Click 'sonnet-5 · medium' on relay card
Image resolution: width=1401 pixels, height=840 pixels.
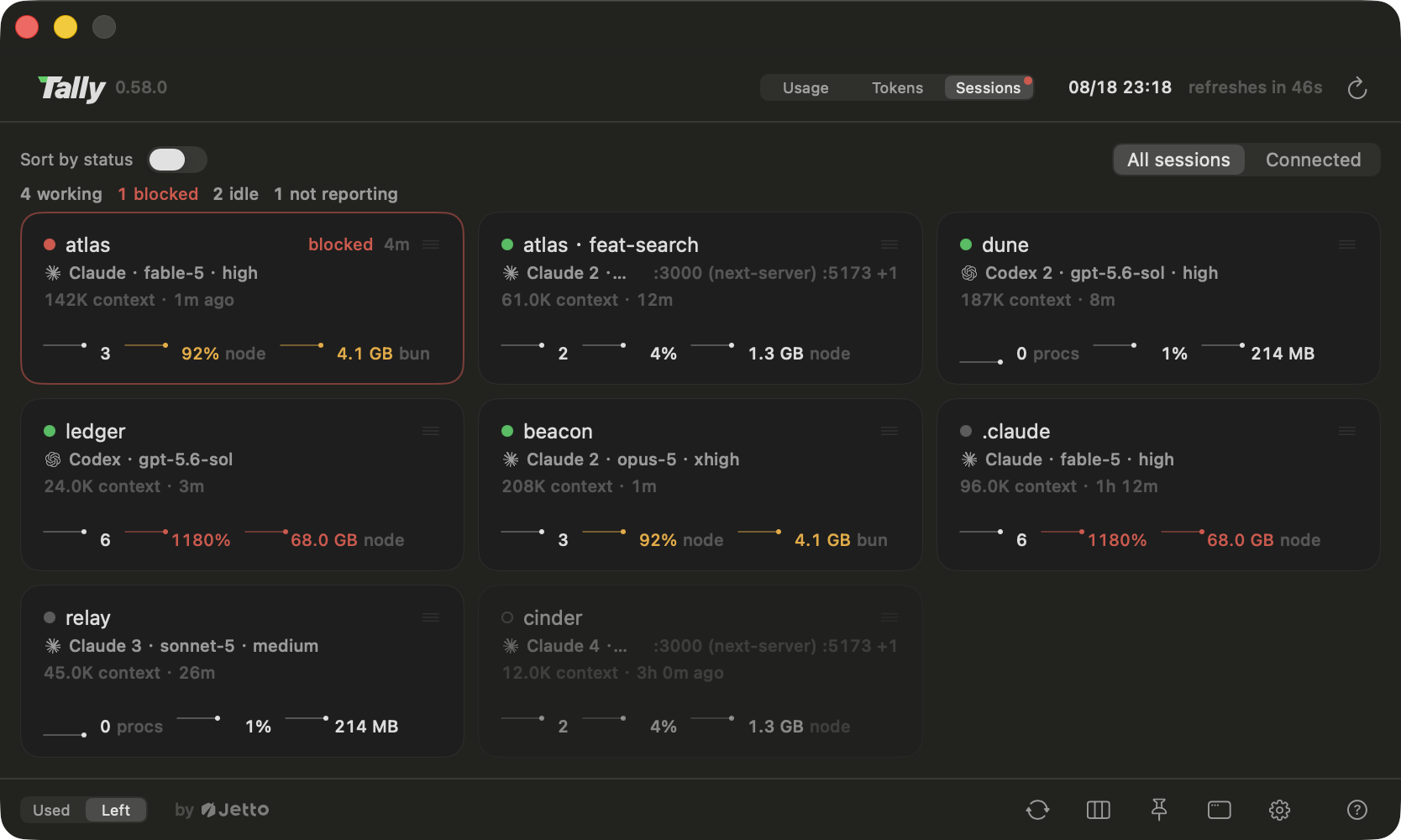click(239, 646)
